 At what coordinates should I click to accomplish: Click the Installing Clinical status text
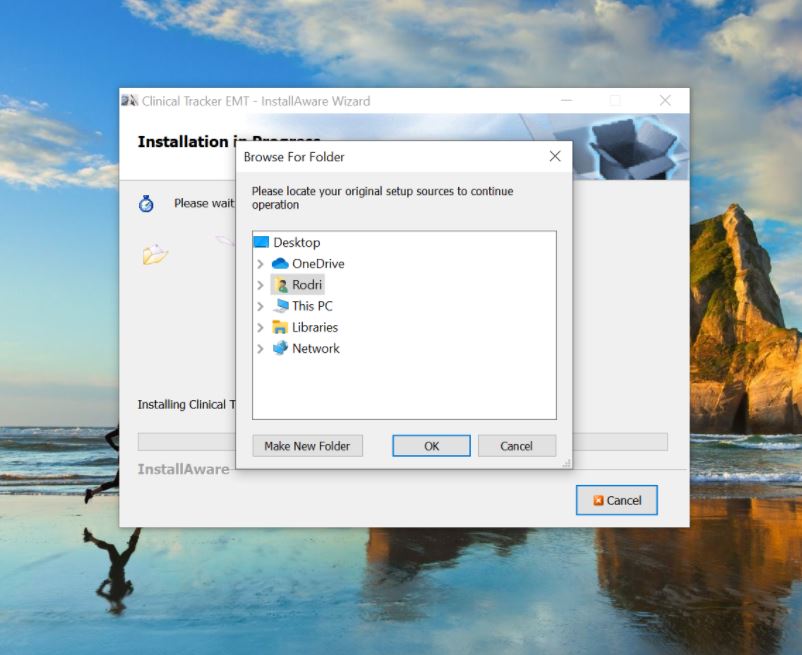point(187,404)
